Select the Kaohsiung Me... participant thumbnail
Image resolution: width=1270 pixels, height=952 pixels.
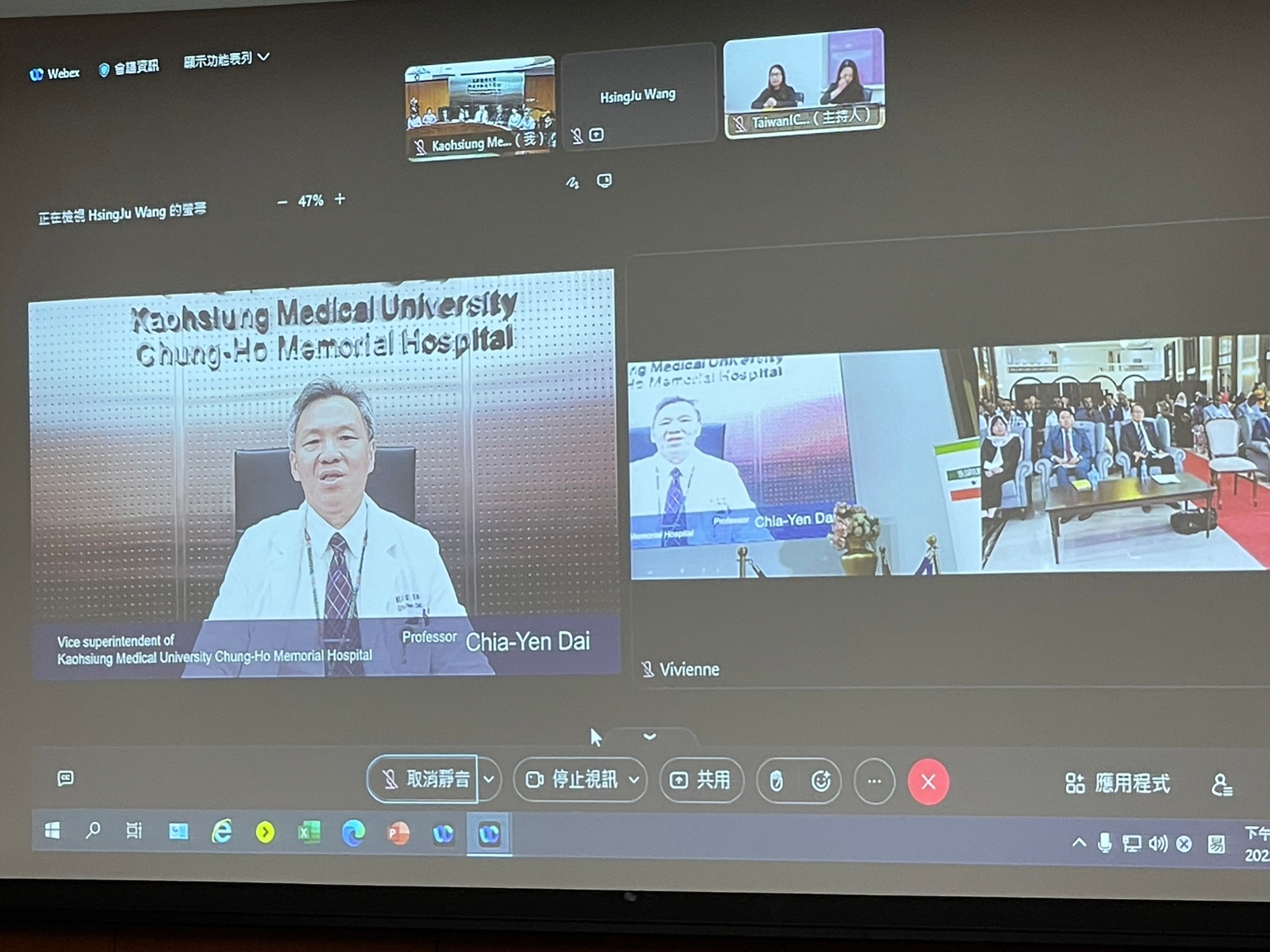[480, 108]
